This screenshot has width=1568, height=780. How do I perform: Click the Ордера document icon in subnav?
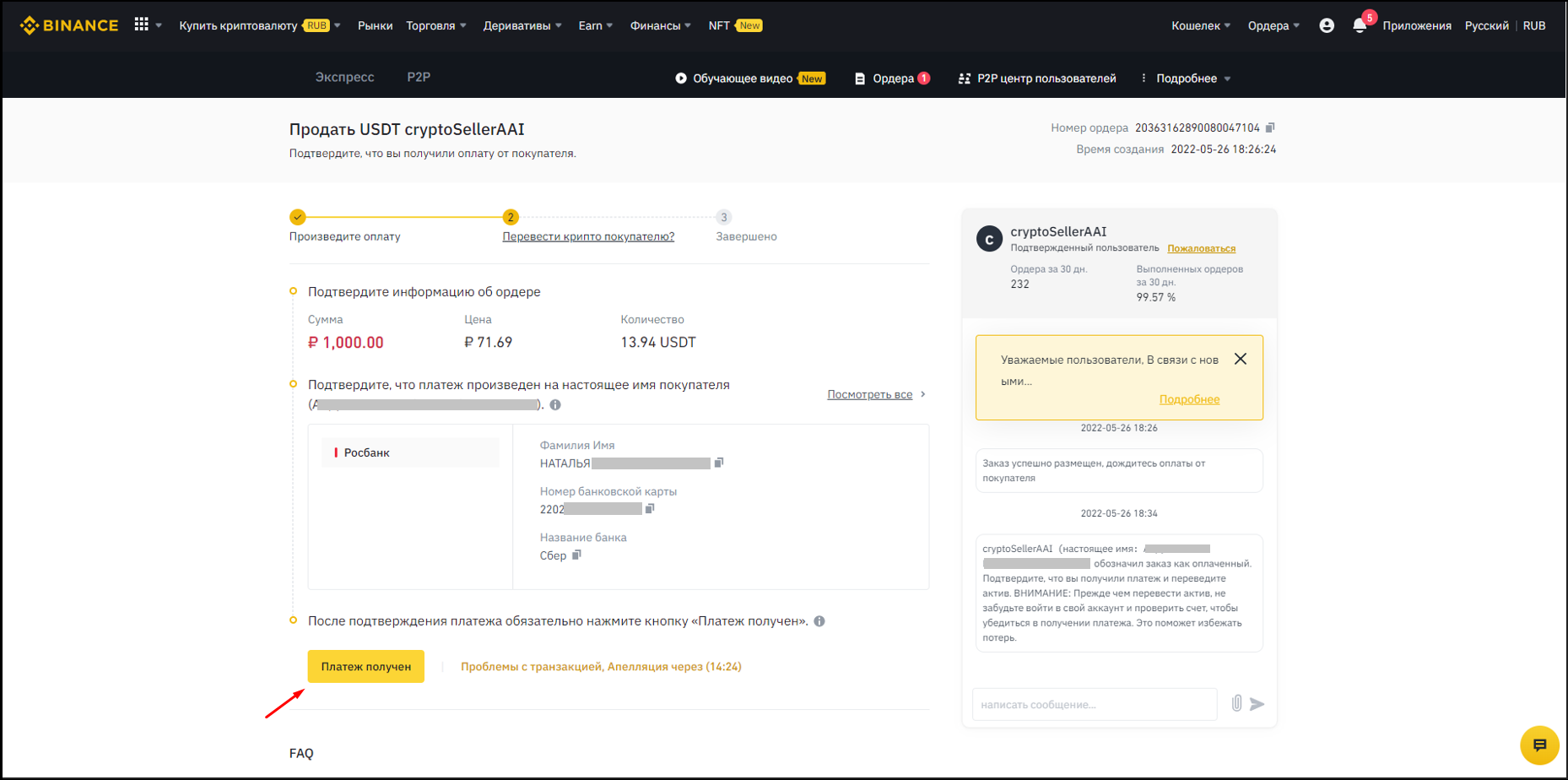pos(860,79)
